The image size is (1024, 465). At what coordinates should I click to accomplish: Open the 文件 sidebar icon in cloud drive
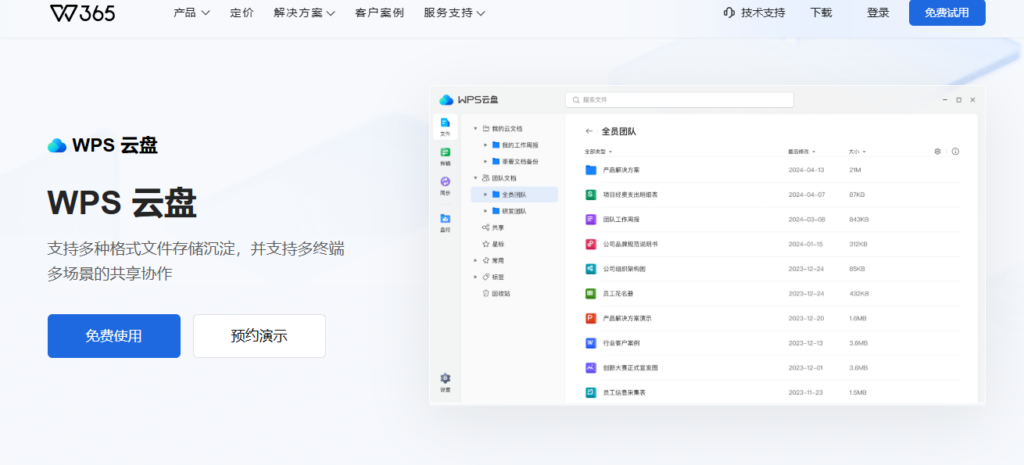pyautogui.click(x=445, y=126)
